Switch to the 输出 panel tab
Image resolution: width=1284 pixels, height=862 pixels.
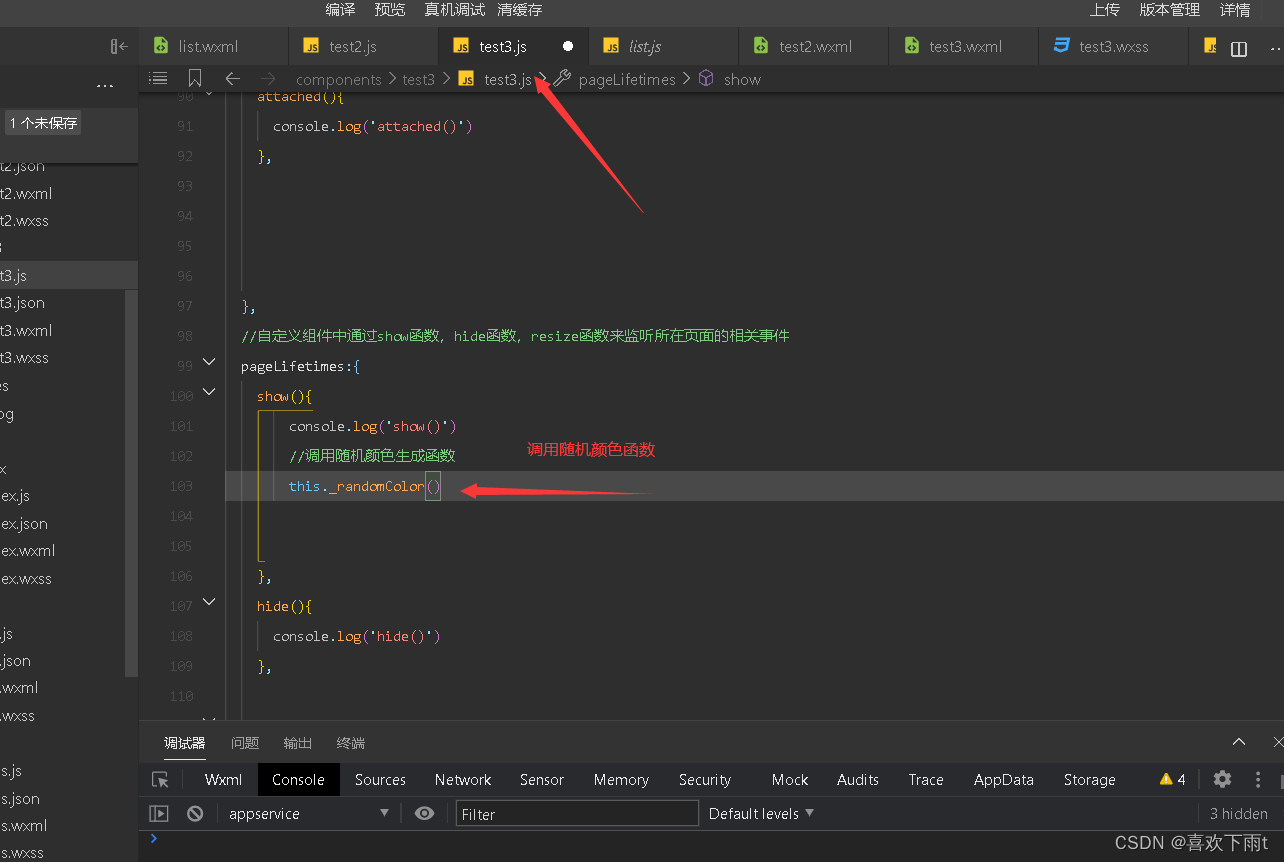[298, 743]
